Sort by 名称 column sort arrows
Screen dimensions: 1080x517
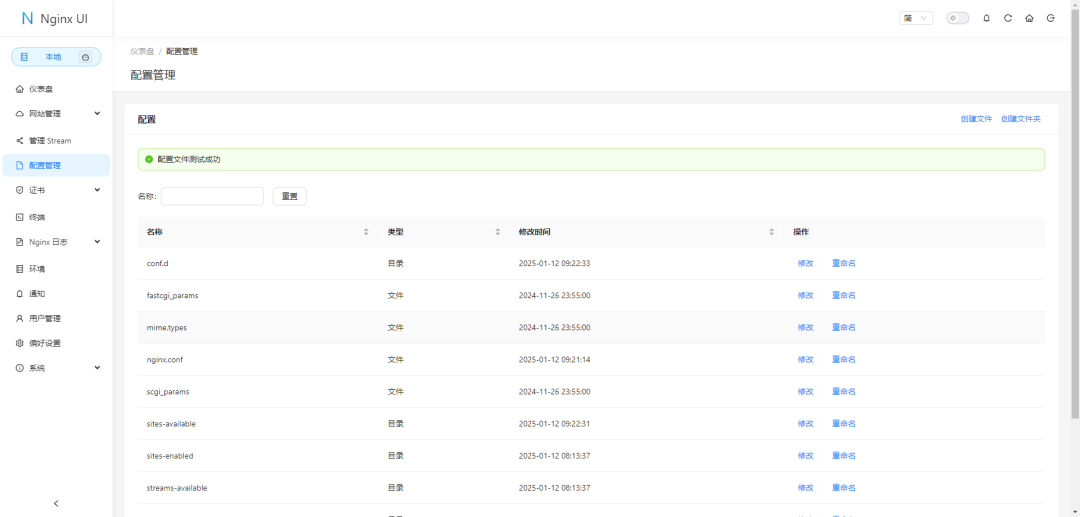coord(366,232)
